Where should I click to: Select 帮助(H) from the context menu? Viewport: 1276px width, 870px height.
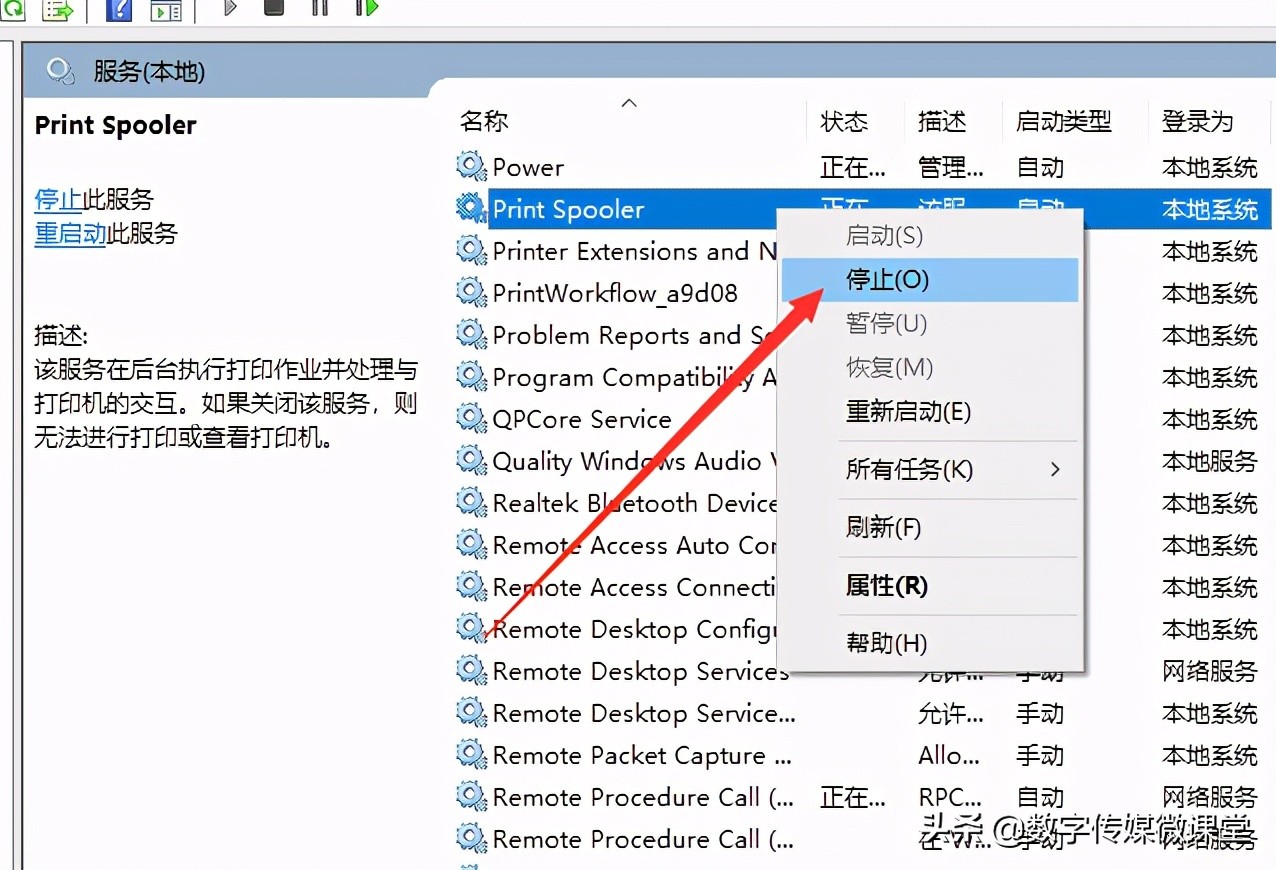[884, 643]
